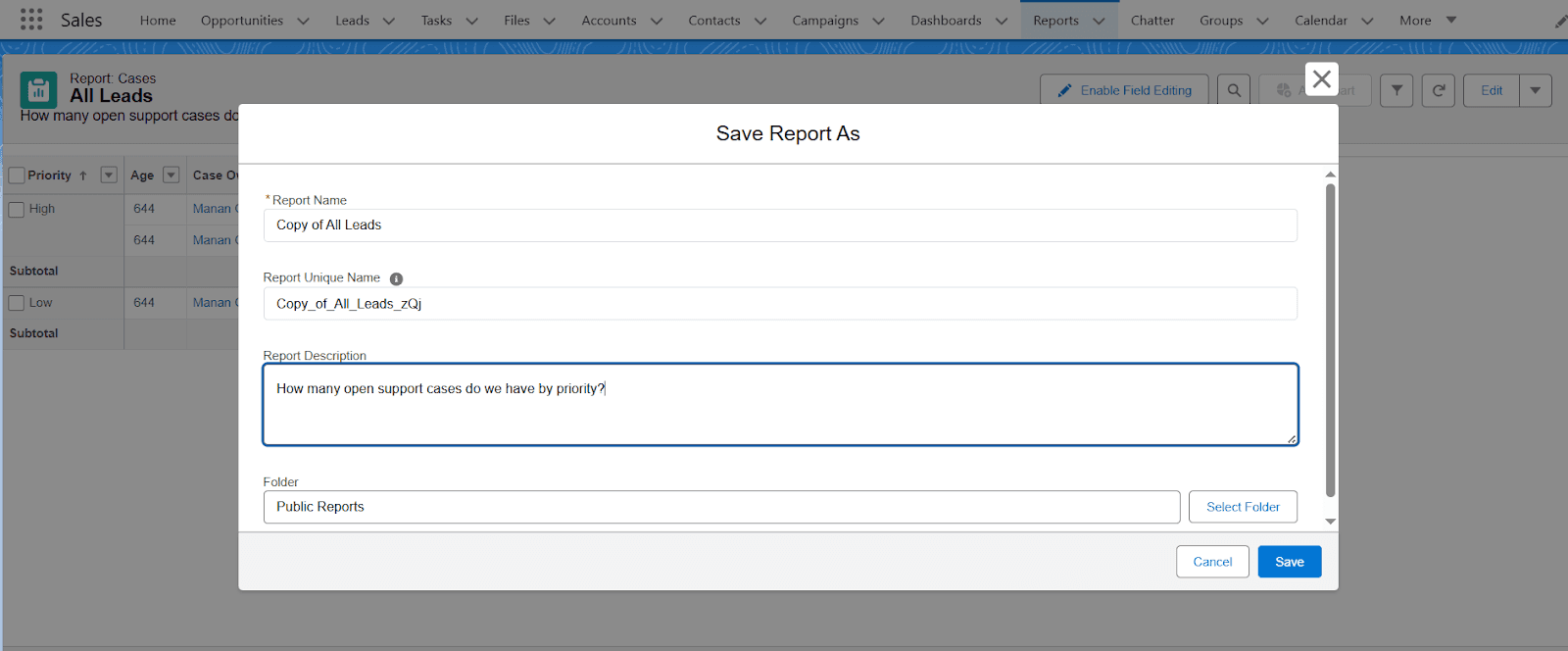Expand the Campaigns nav chevron

click(878, 21)
